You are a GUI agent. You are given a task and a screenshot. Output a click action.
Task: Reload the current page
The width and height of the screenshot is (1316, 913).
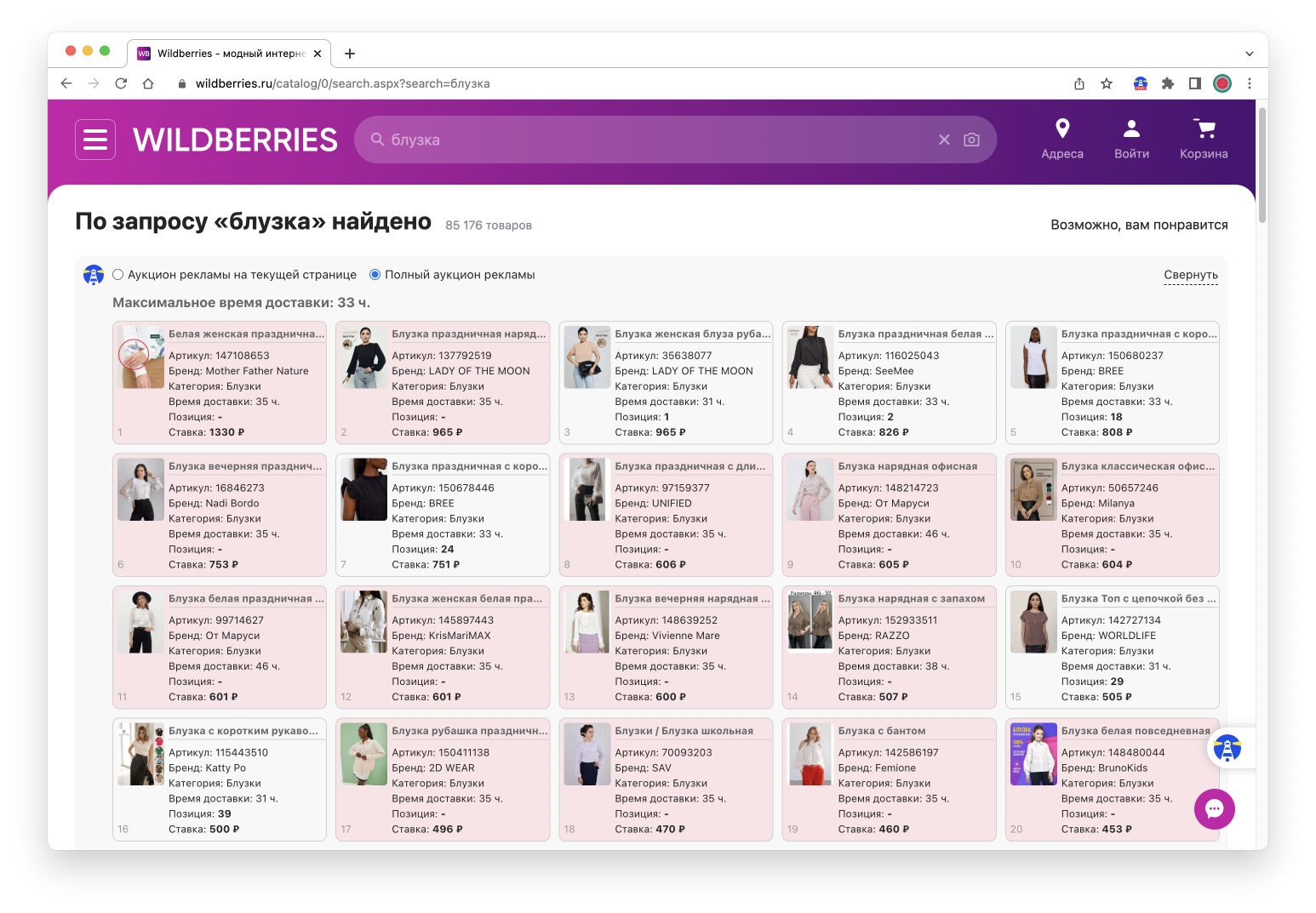click(x=121, y=83)
